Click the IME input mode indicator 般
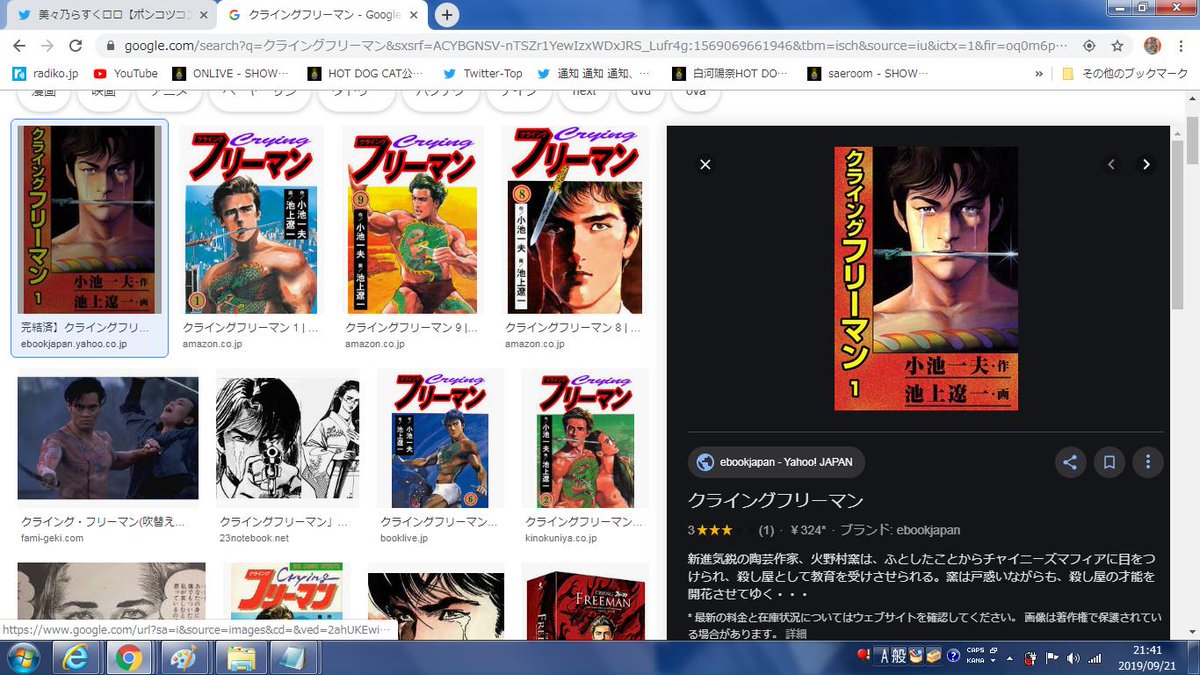Image resolution: width=1200 pixels, height=675 pixels. pos(899,656)
